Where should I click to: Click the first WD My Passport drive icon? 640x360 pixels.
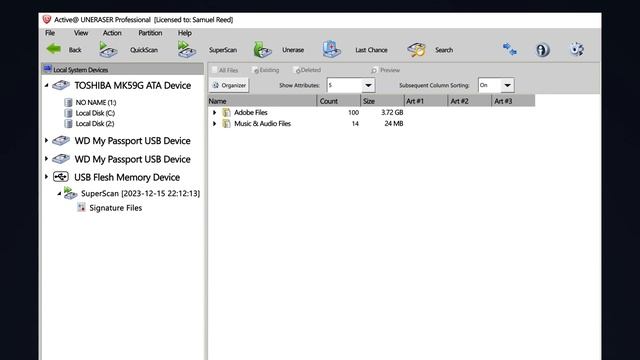pos(61,141)
